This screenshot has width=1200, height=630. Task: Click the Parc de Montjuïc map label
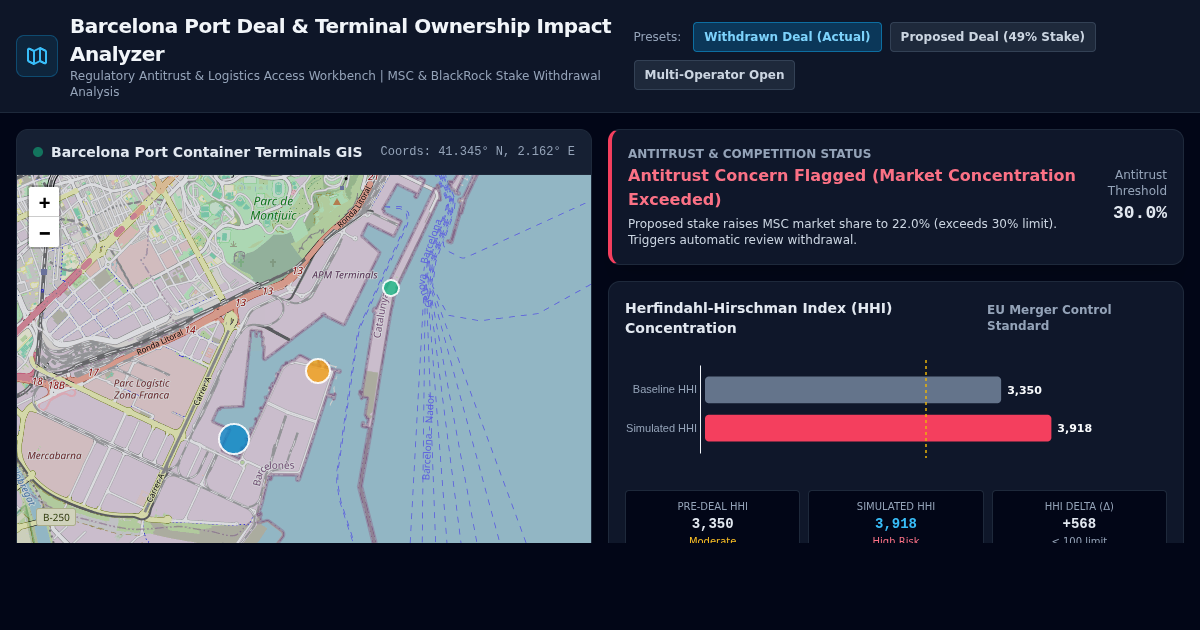tap(274, 208)
